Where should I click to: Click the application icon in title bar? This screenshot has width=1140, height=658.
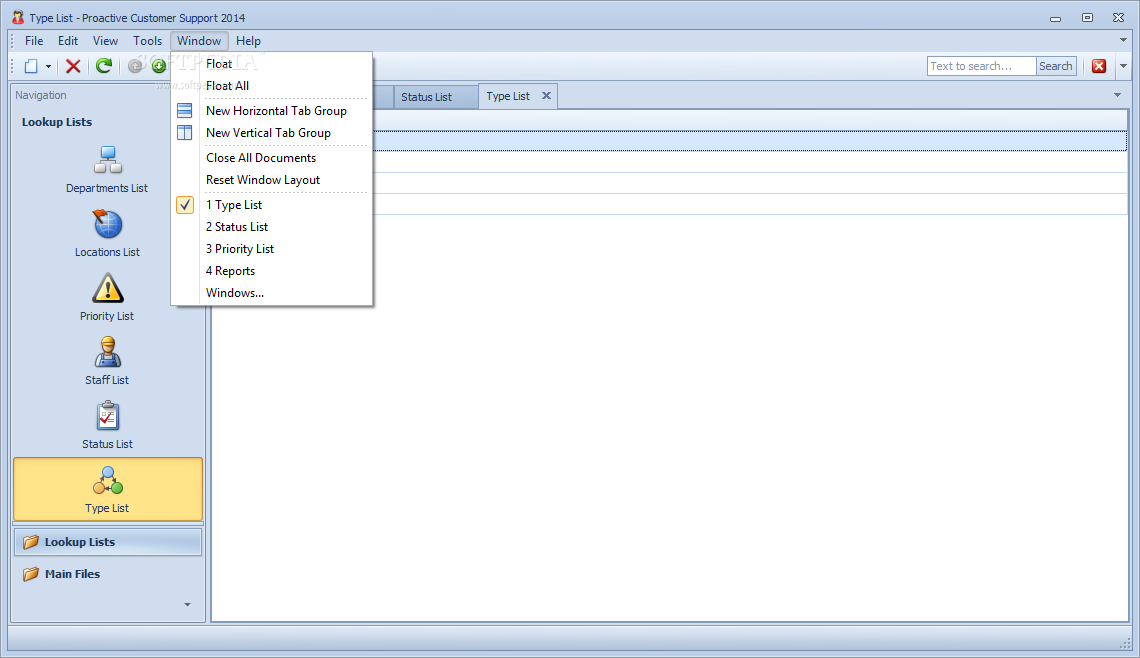click(x=17, y=17)
